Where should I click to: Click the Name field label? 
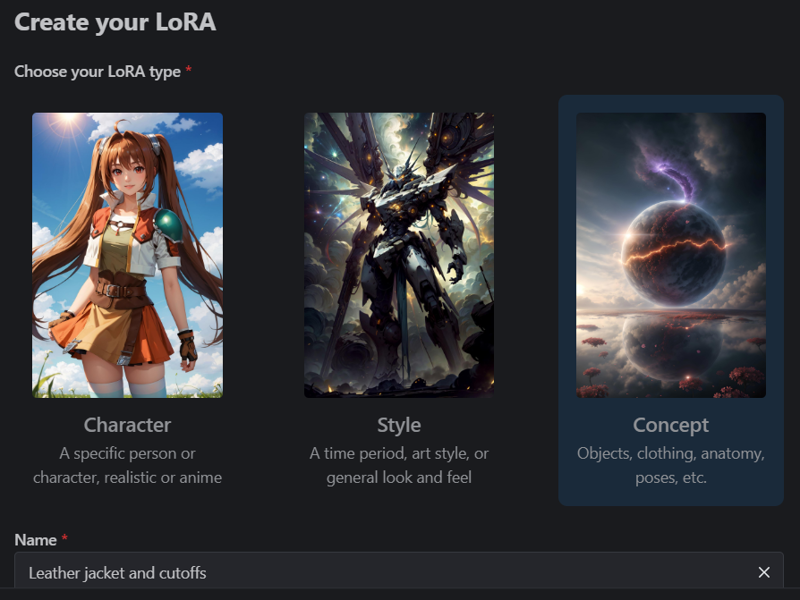pos(35,540)
